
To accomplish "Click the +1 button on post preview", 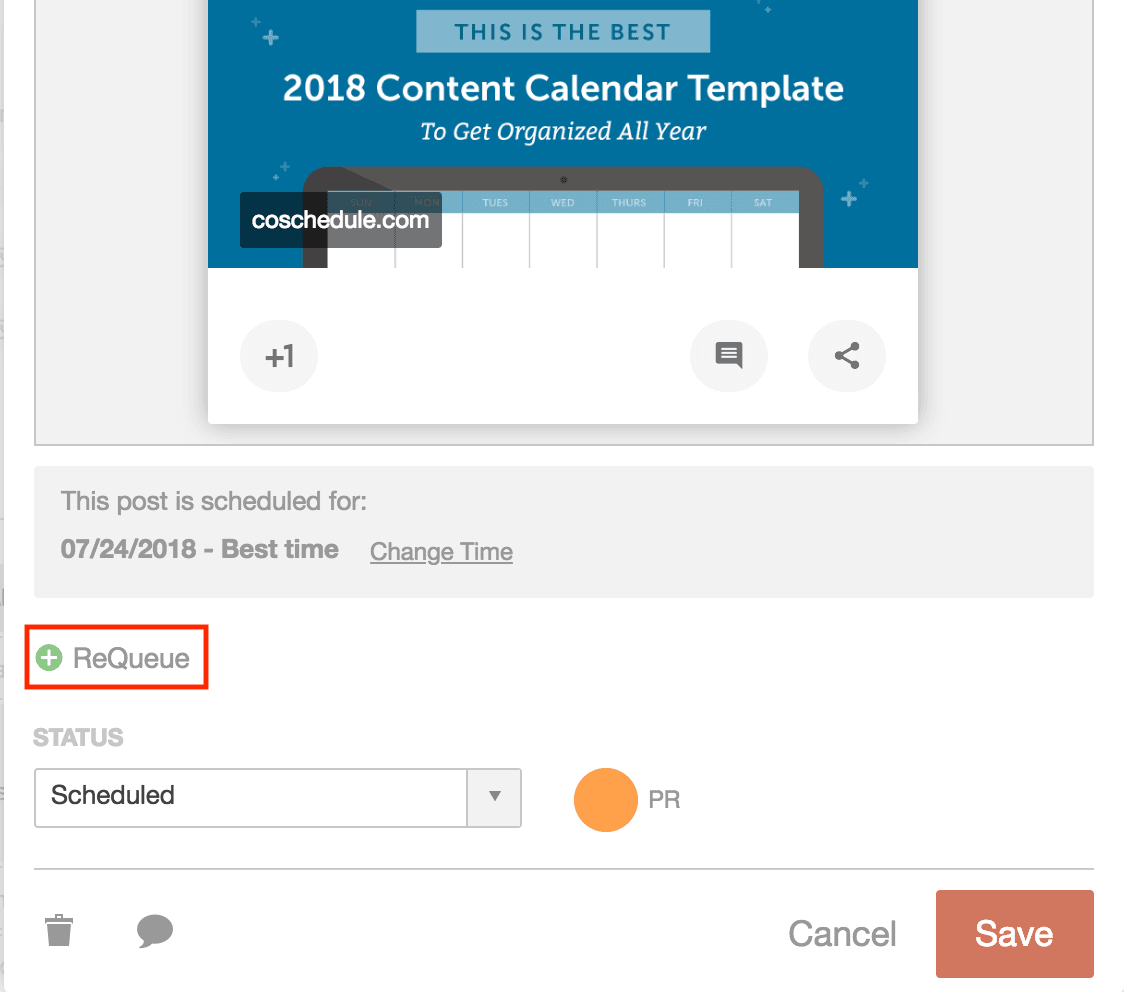I will 279,356.
